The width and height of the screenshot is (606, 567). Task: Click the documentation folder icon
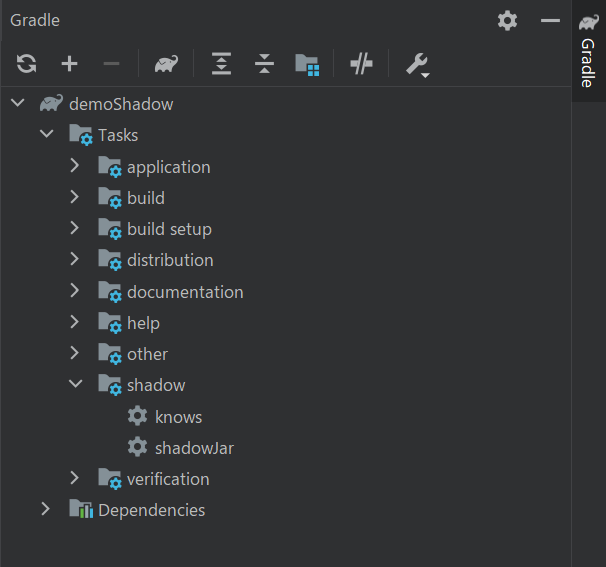coord(110,291)
